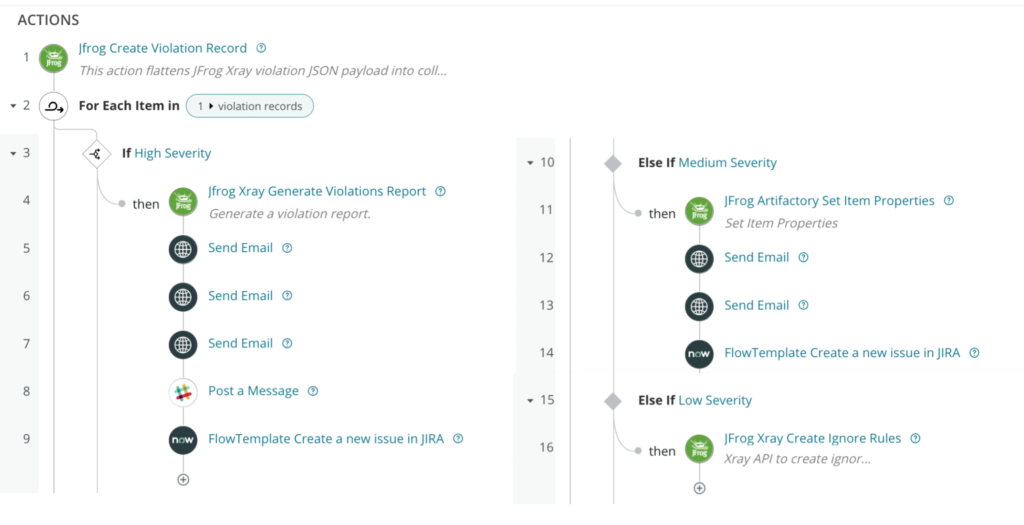Image resolution: width=1024 pixels, height=525 pixels.
Task: Add a step under the Low Severity branch
Action: coord(699,488)
